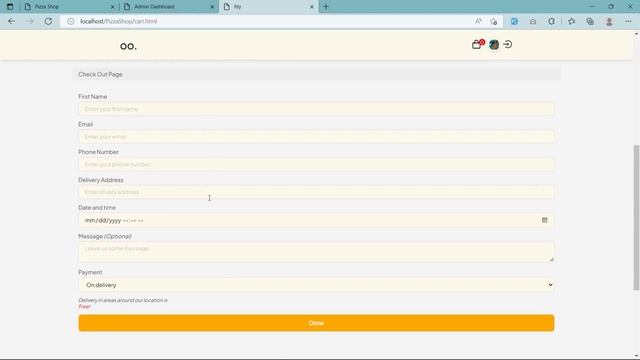Click the red 'Free!' text
The image size is (640, 360).
pyautogui.click(x=84, y=307)
